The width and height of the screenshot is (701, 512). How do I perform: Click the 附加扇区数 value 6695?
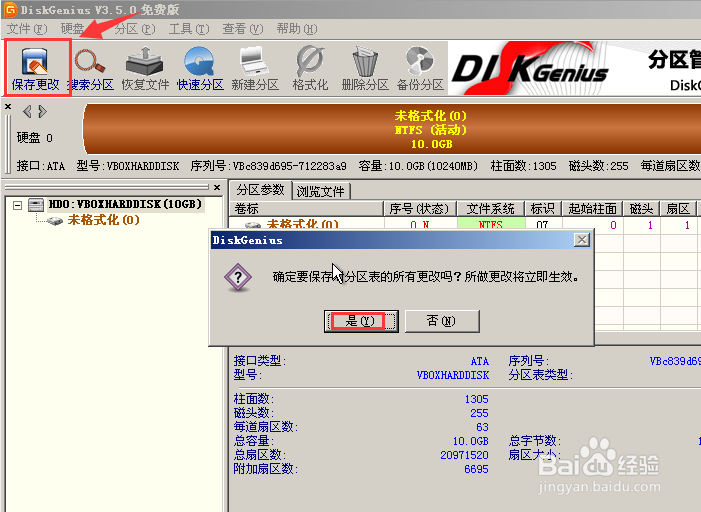click(x=477, y=469)
